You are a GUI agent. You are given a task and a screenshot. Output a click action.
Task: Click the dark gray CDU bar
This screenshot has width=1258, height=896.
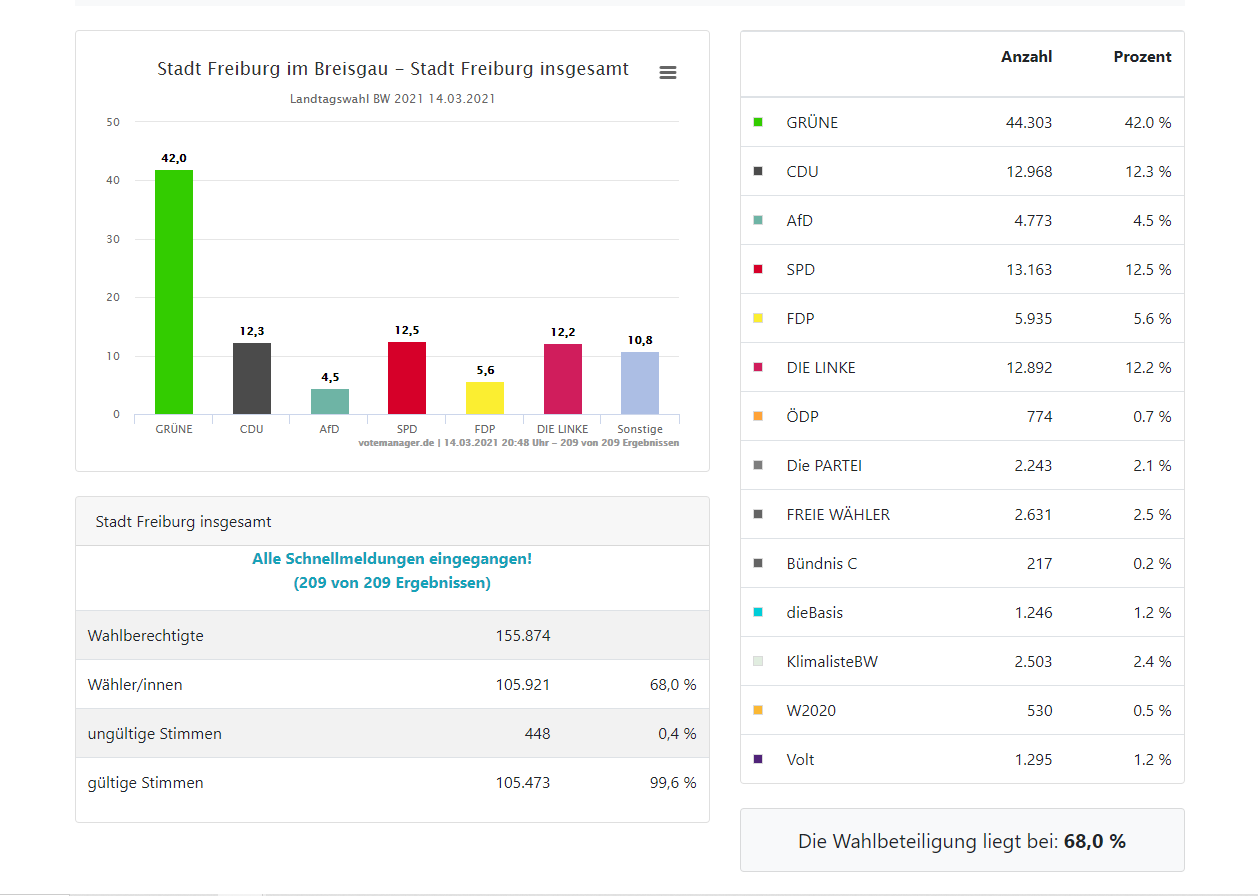coord(251,378)
